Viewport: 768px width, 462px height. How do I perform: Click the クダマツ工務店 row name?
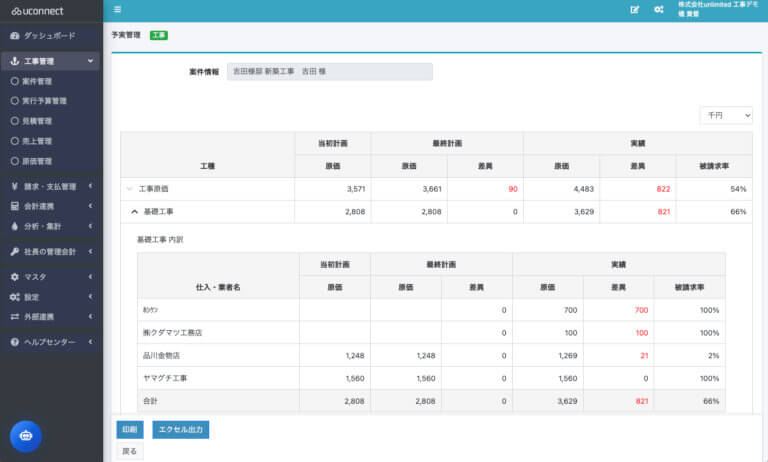(172, 333)
